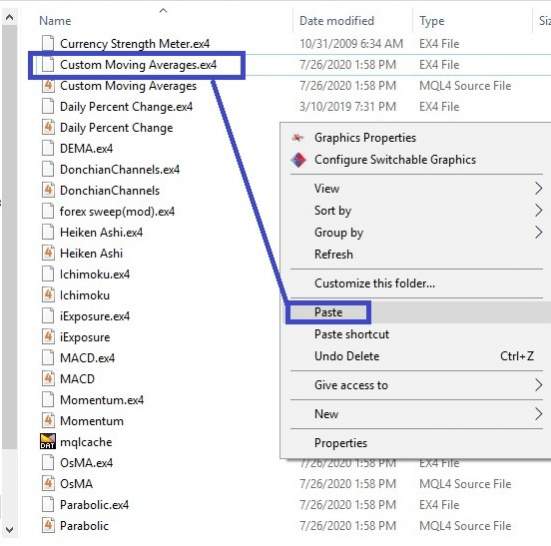Screen dimensions: 551x546
Task: Click the Graphics Properties icon
Action: click(x=298, y=137)
